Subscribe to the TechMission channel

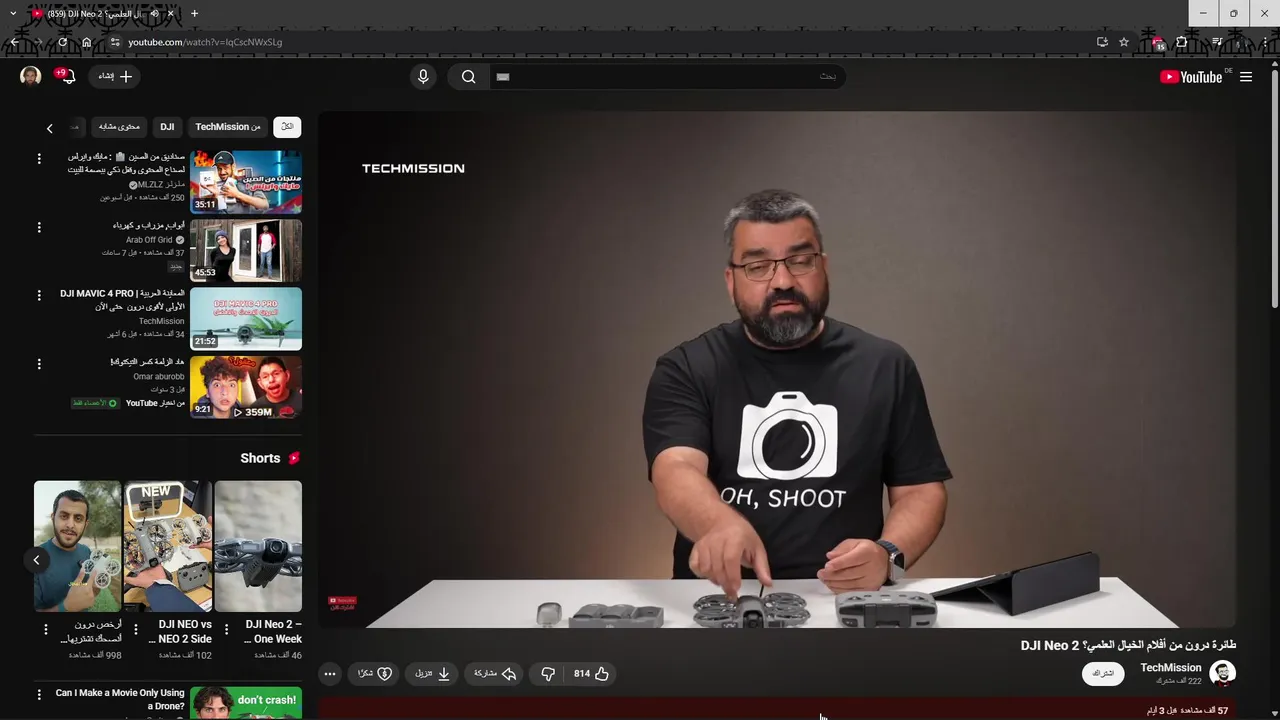click(1103, 674)
